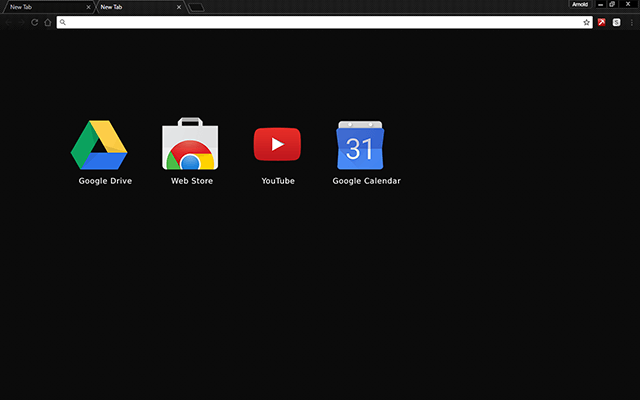Click the red arrow extension icon
The height and width of the screenshot is (400, 640).
pos(602,22)
